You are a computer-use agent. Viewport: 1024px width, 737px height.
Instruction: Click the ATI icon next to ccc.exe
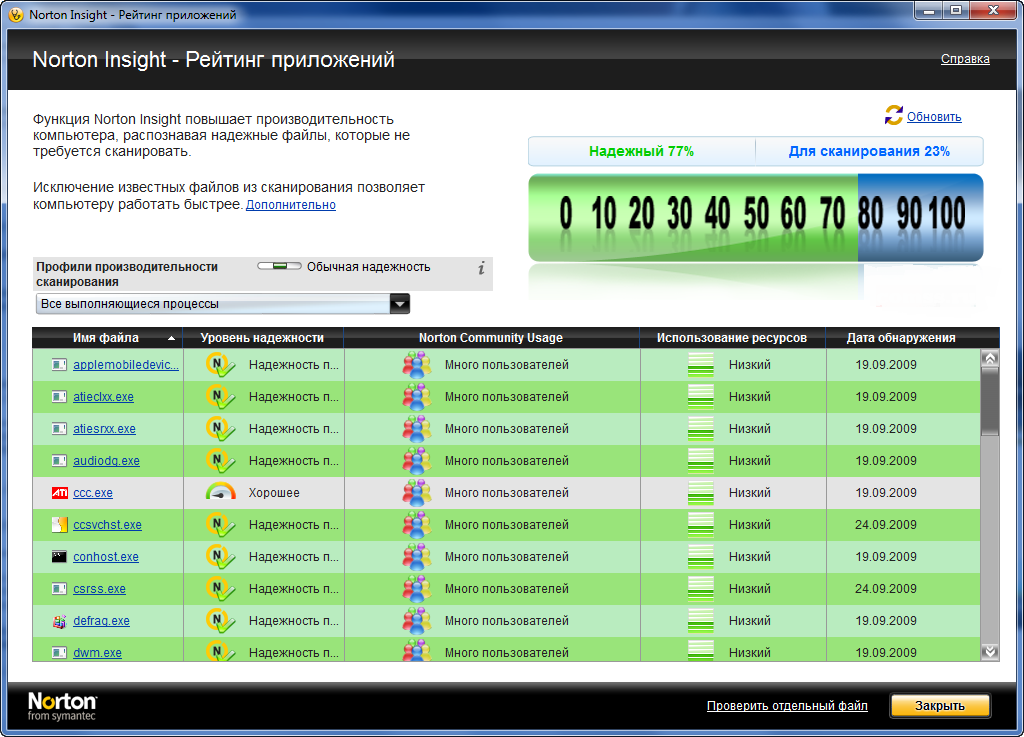click(59, 493)
